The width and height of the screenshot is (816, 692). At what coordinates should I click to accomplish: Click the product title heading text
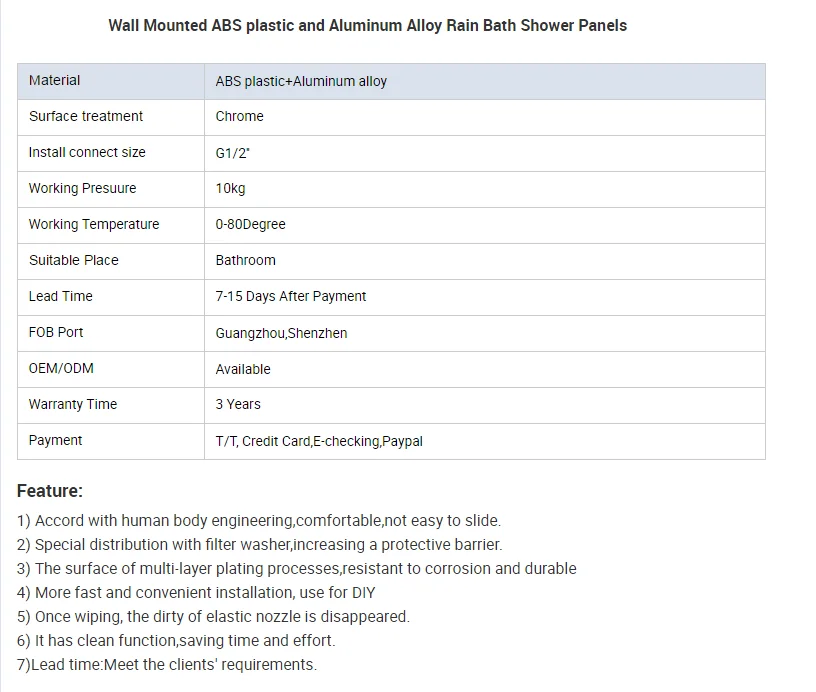(367, 26)
